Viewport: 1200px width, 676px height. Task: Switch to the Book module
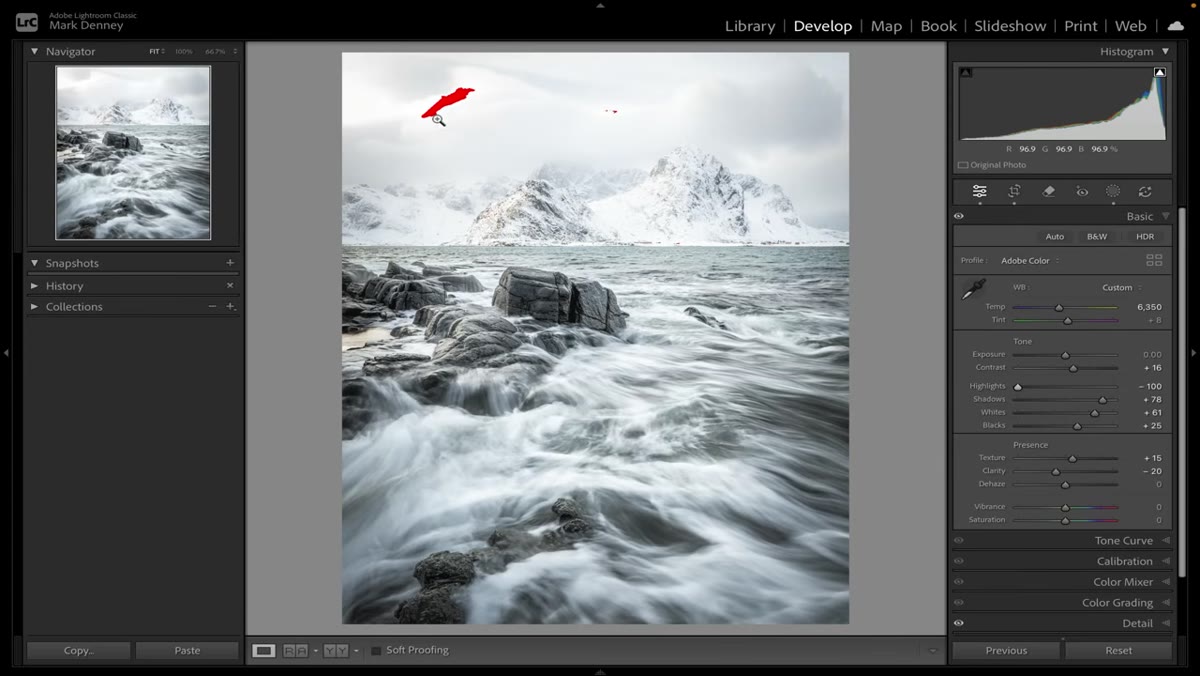[938, 26]
